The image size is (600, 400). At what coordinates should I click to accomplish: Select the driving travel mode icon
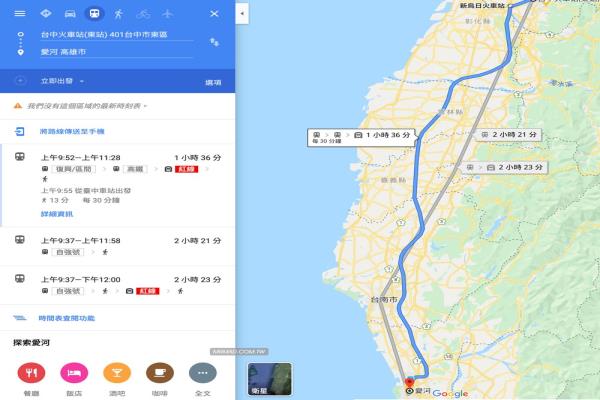(70, 14)
